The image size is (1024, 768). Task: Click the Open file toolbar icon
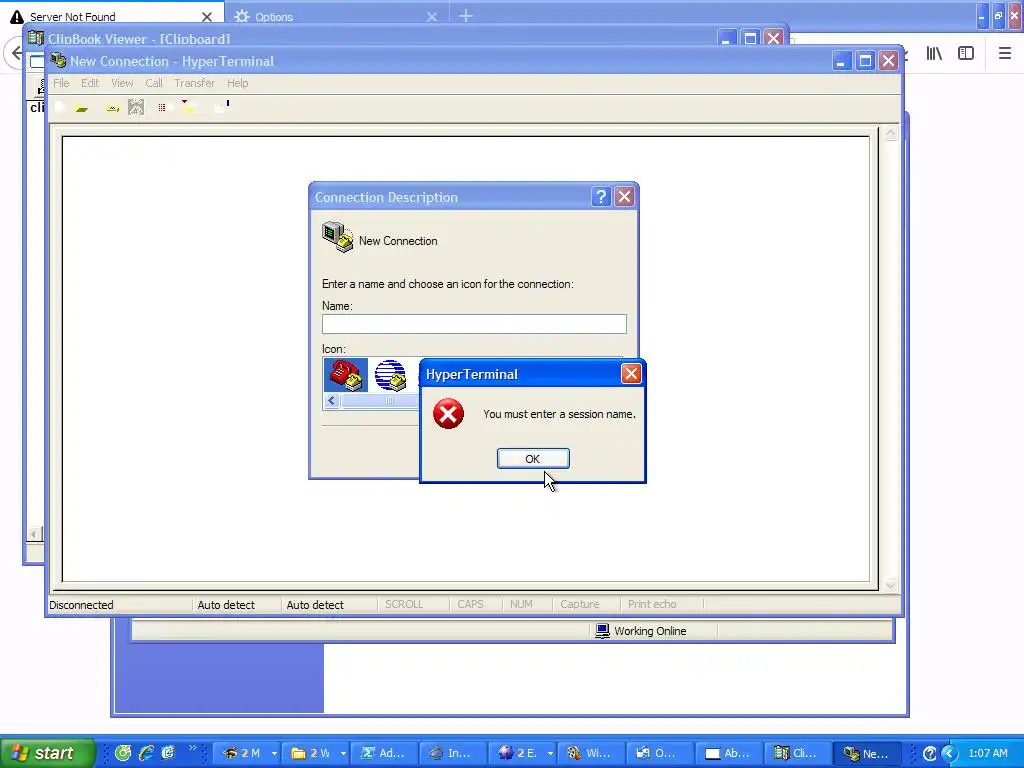[82, 107]
